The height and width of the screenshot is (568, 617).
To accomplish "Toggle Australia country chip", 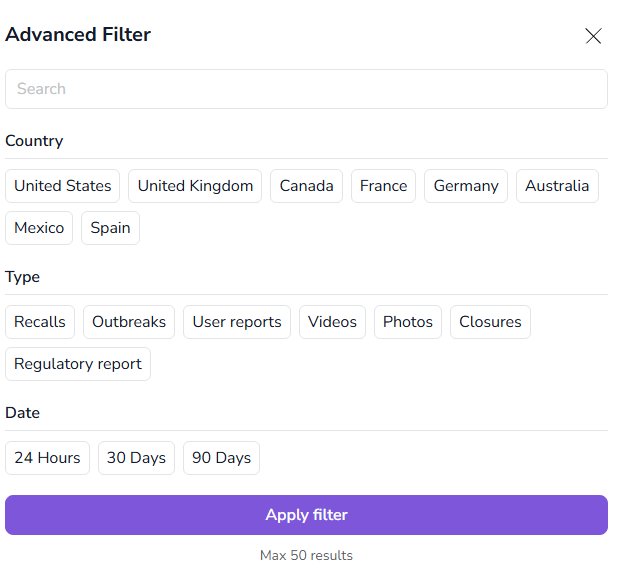I will click(557, 186).
